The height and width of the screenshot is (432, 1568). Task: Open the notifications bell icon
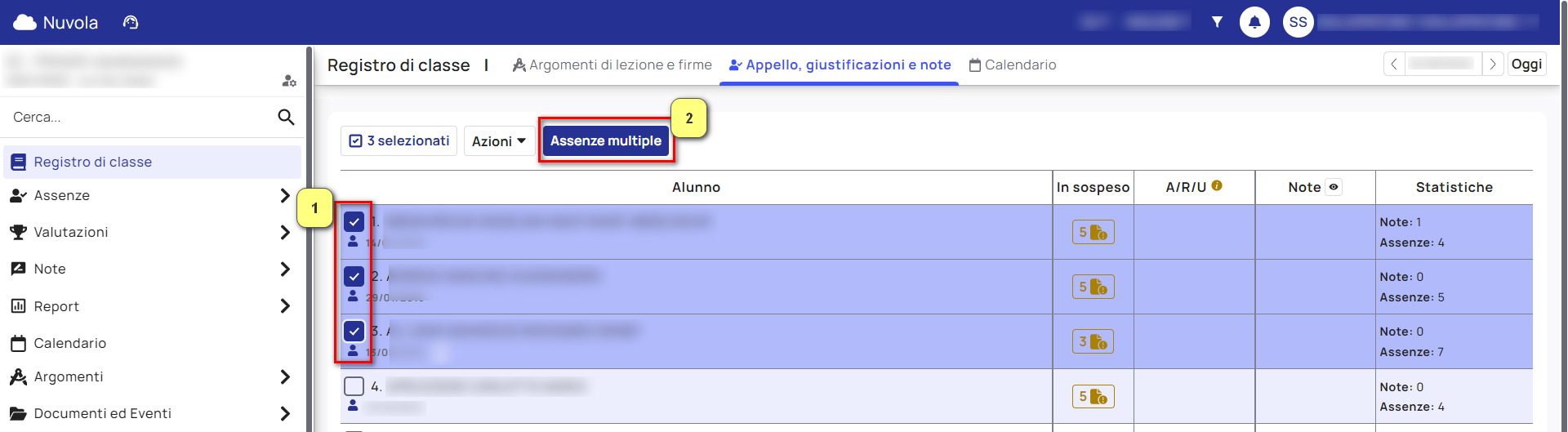[1254, 22]
